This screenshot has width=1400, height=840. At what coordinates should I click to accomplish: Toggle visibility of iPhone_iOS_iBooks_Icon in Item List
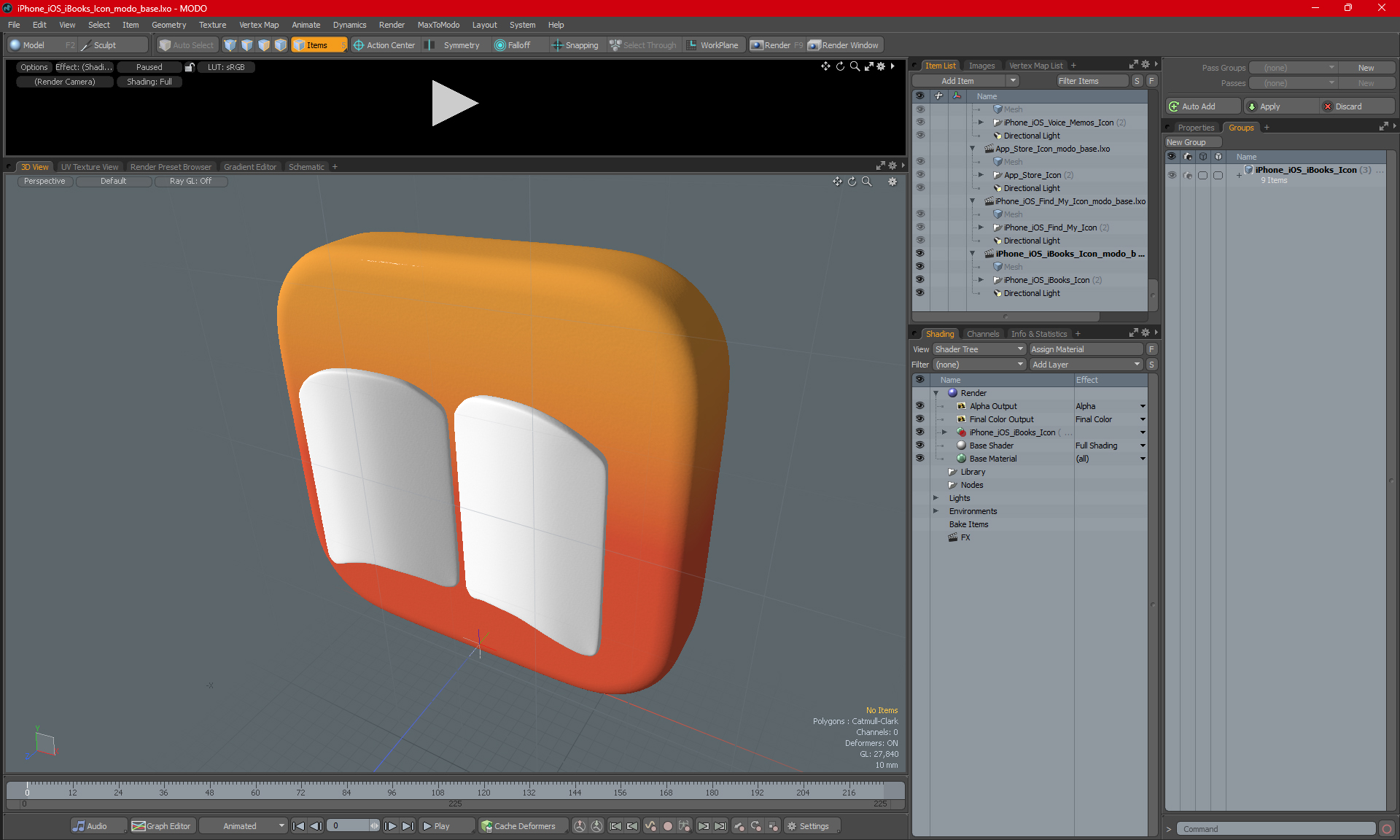(919, 280)
